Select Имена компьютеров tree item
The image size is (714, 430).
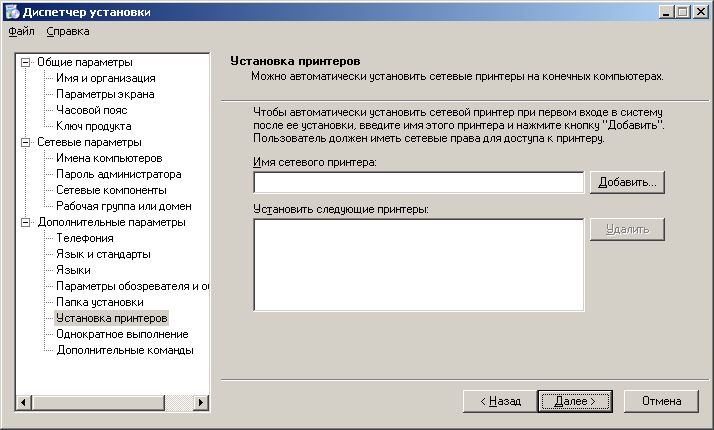[x=109, y=158]
